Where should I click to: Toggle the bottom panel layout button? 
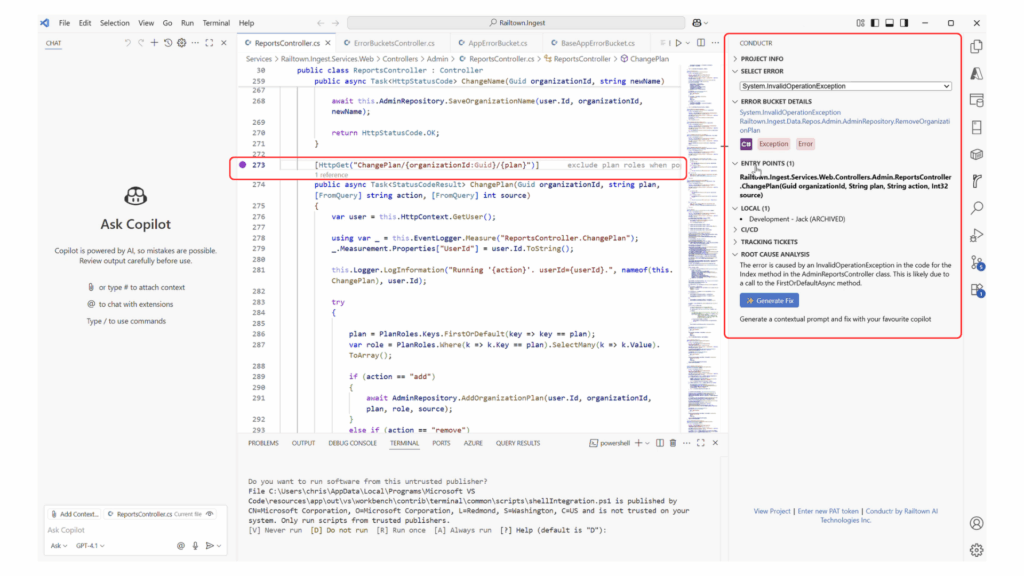tap(889, 22)
